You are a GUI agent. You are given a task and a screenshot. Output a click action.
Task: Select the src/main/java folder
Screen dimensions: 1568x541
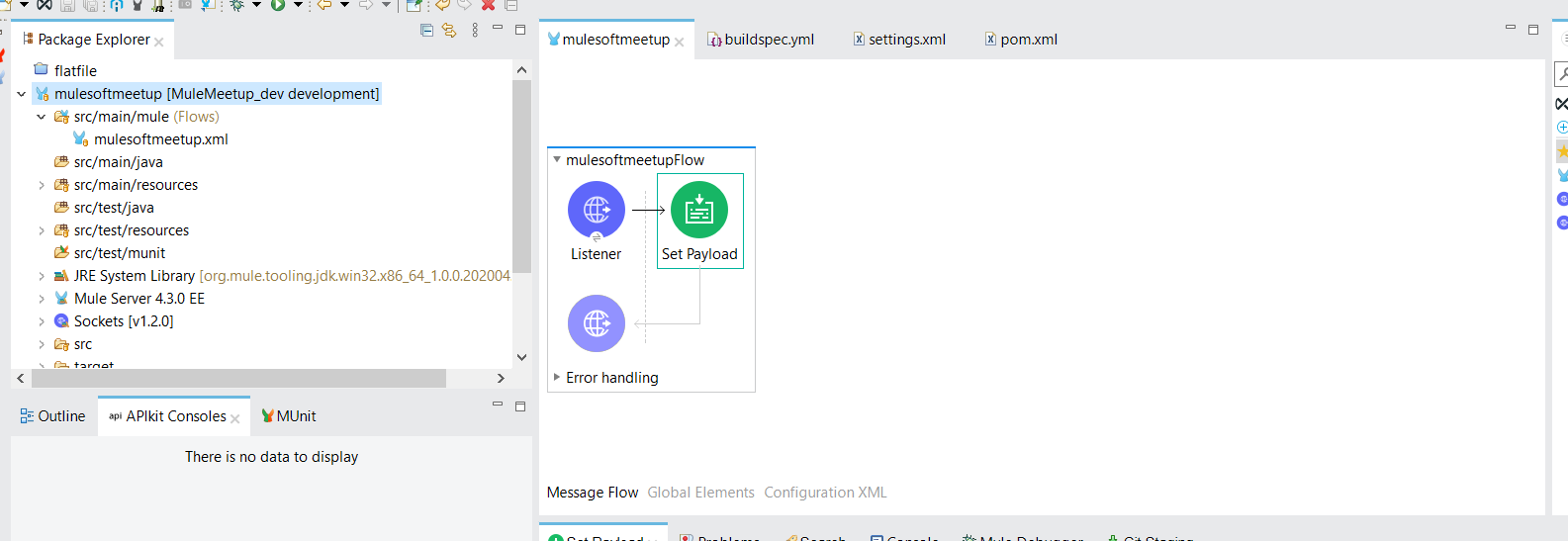pyautogui.click(x=119, y=162)
